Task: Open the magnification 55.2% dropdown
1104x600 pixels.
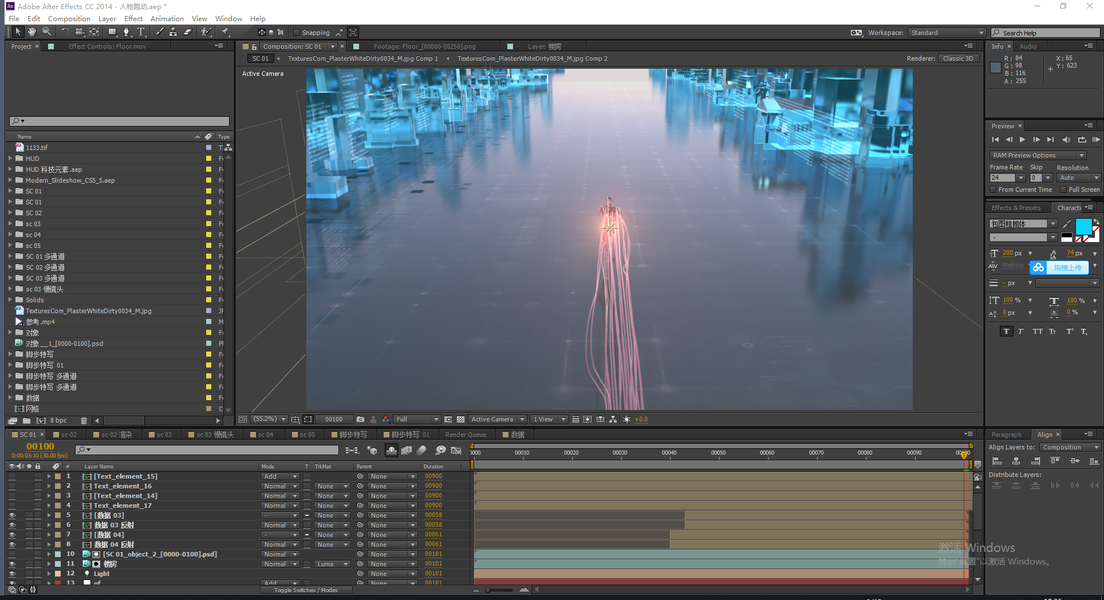Action: click(269, 420)
